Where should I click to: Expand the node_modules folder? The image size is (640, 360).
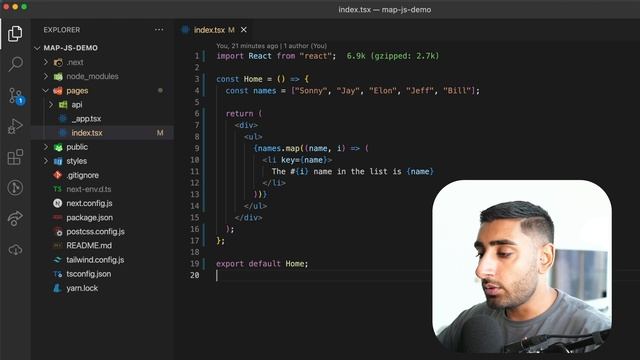[x=46, y=76]
